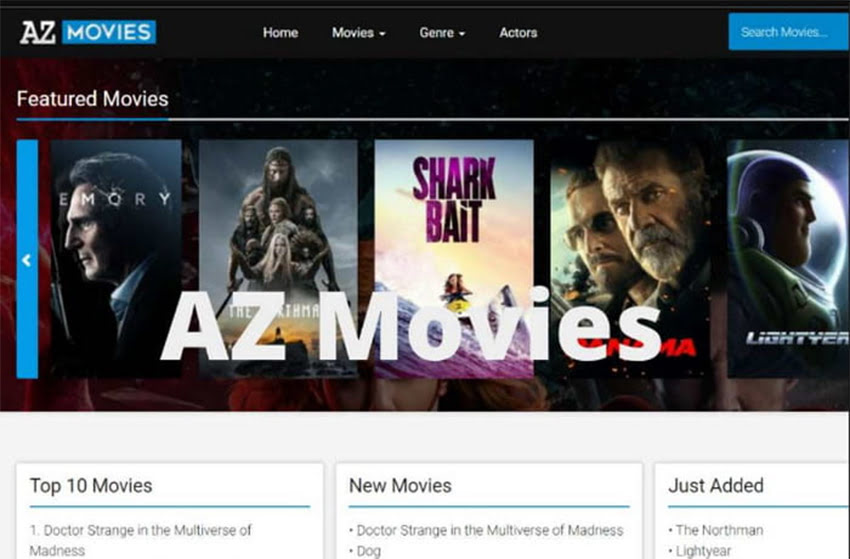Click the Top 10 Movies heading
Image resolution: width=850 pixels, height=559 pixels.
tap(91, 486)
